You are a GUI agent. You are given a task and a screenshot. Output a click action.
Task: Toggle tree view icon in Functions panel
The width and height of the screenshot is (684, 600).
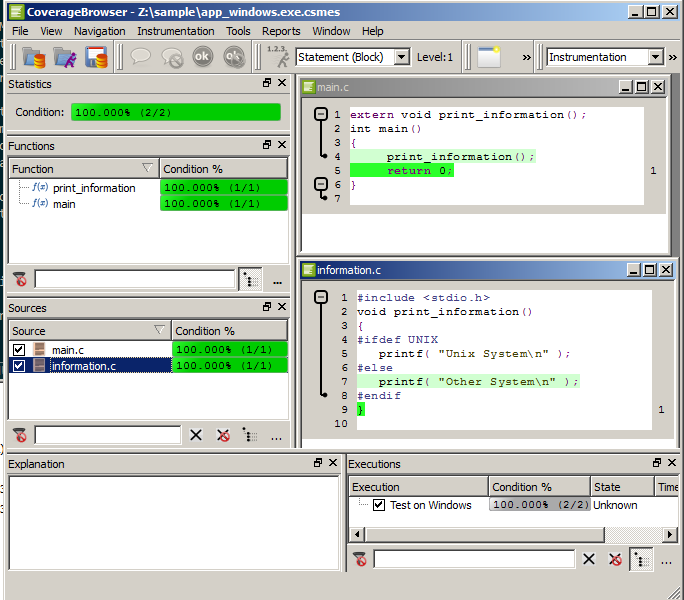(250, 279)
